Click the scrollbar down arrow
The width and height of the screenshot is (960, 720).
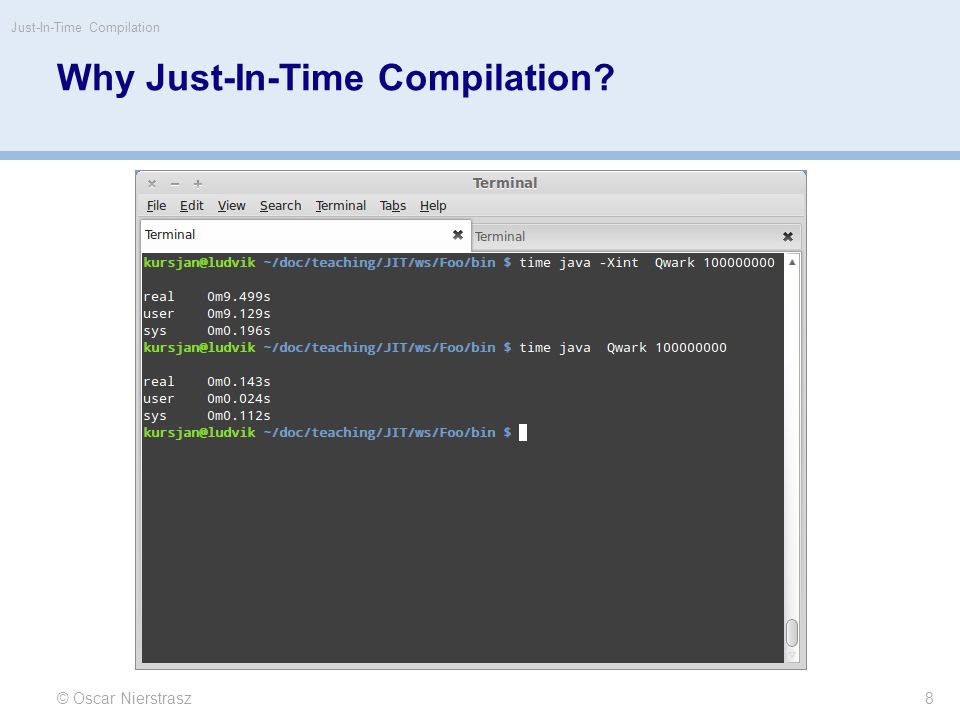pos(792,655)
